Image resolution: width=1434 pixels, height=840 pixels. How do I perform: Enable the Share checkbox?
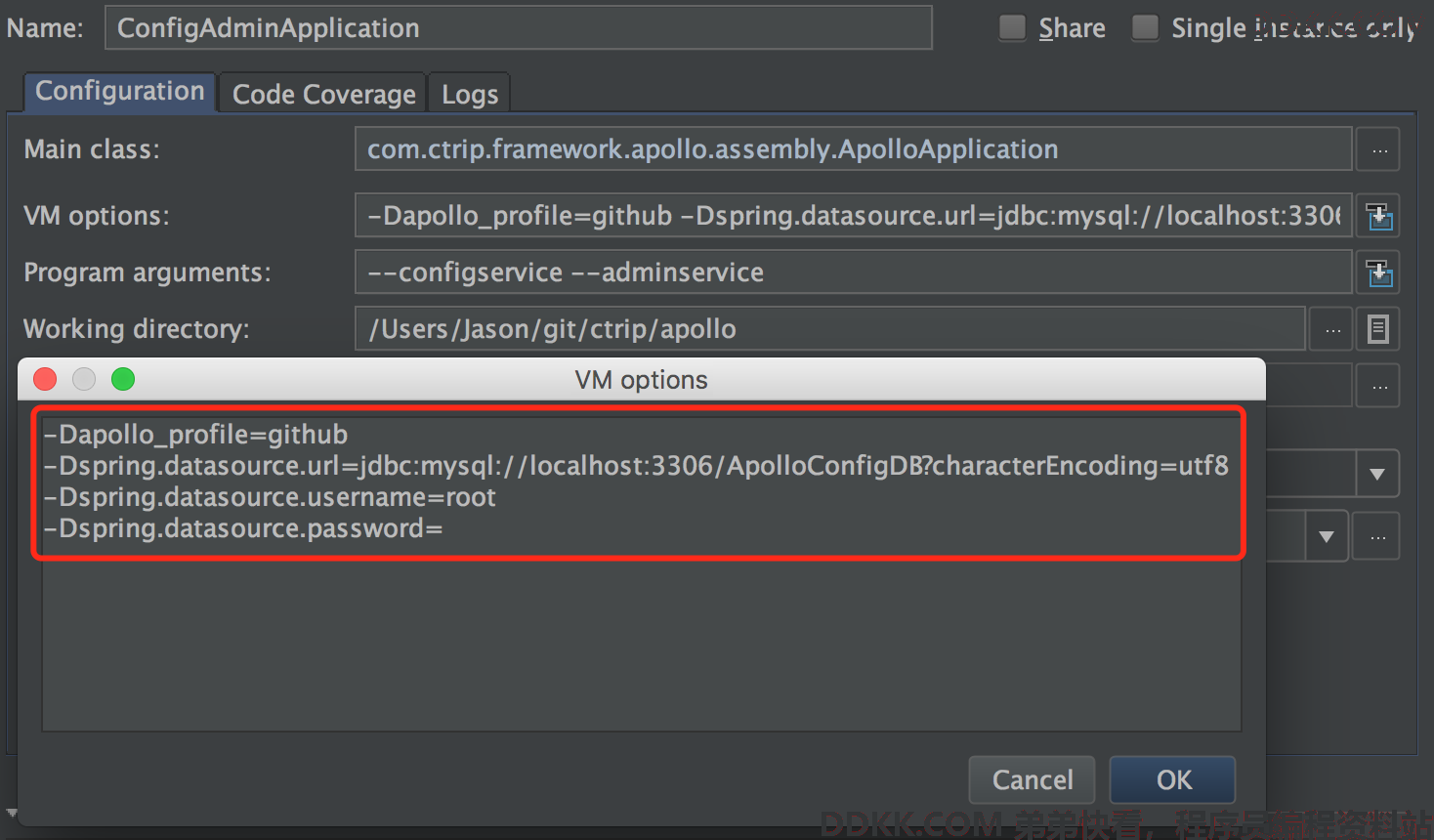[x=1013, y=27]
